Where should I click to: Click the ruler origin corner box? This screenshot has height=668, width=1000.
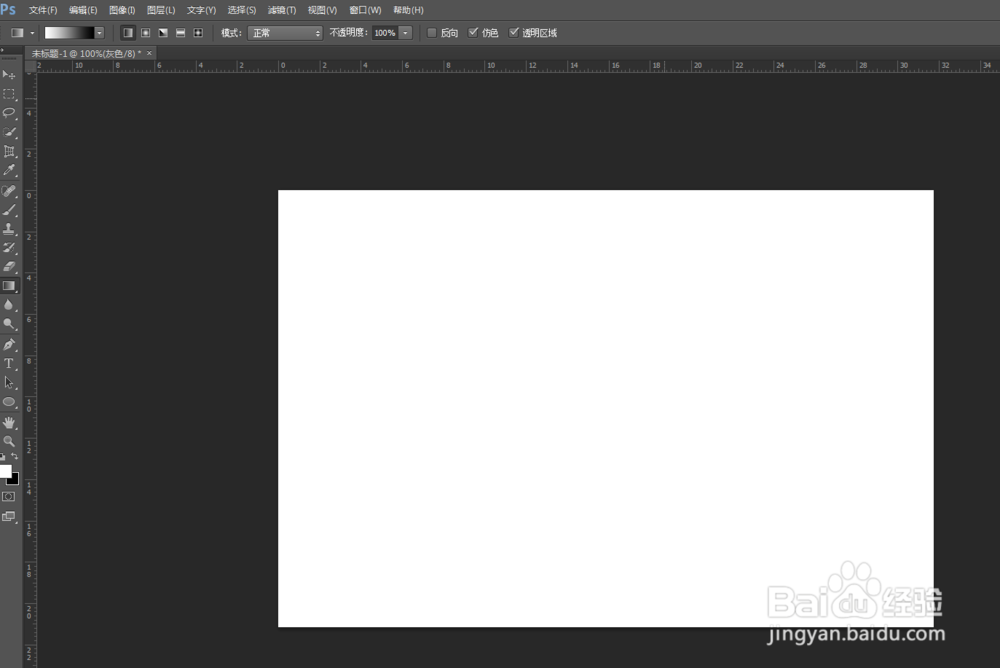(30, 66)
